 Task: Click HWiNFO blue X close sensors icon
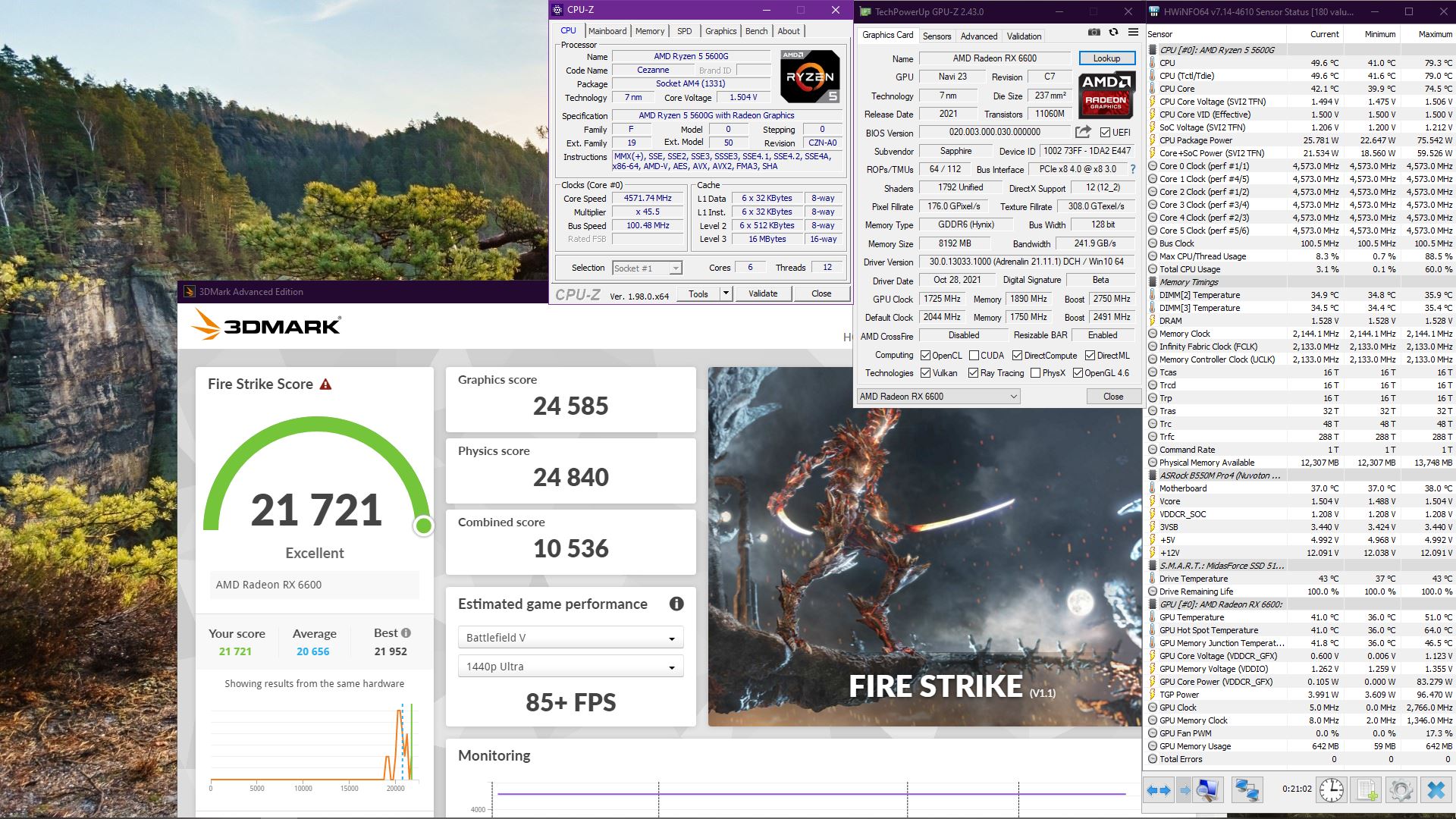pos(1436,791)
